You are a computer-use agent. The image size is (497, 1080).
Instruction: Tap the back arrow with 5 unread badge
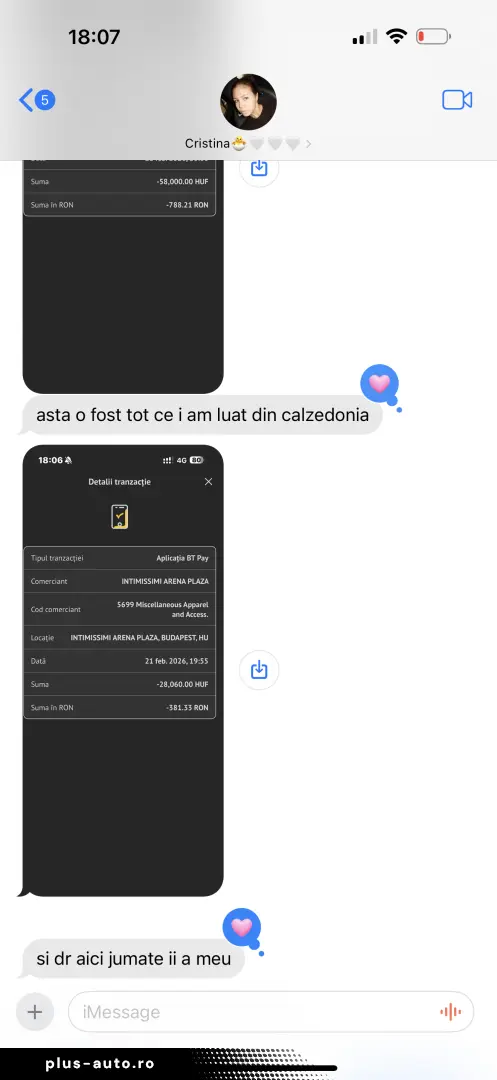click(x=36, y=101)
